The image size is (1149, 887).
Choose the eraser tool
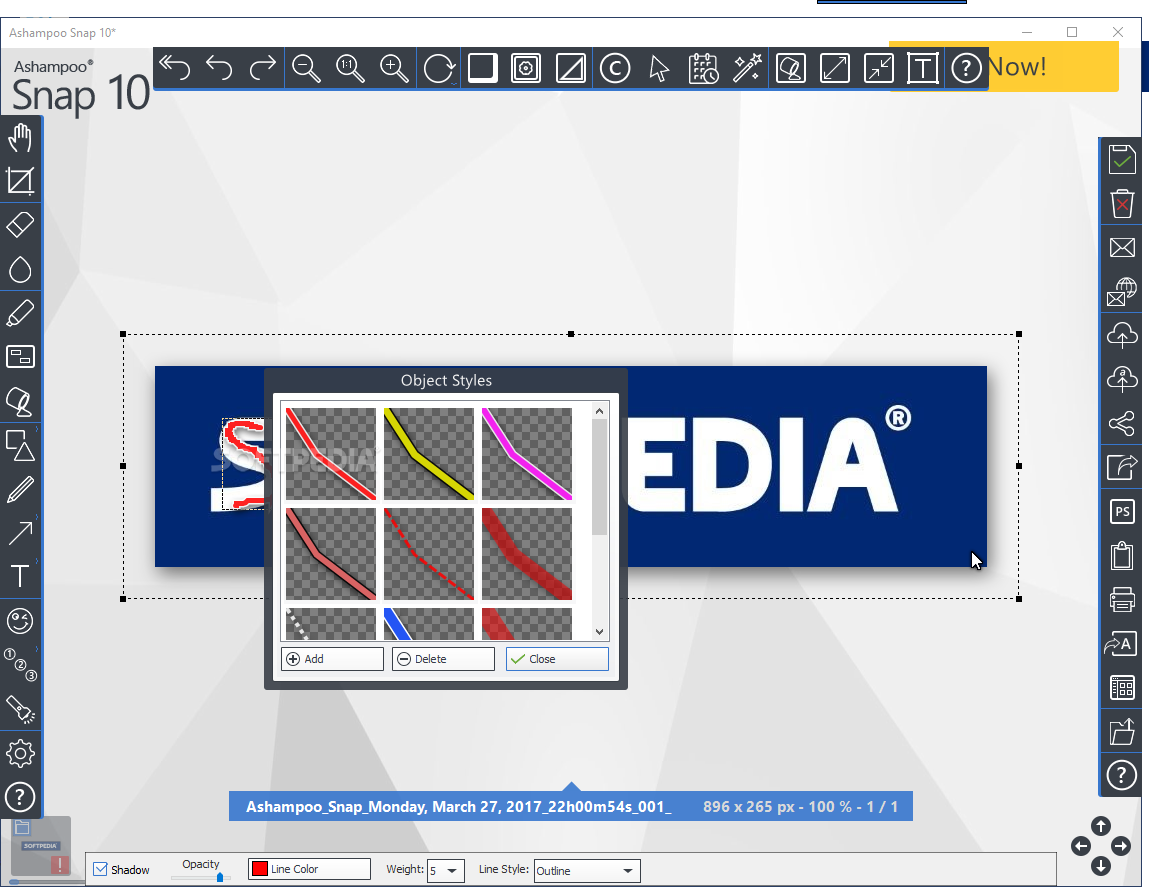tap(20, 225)
